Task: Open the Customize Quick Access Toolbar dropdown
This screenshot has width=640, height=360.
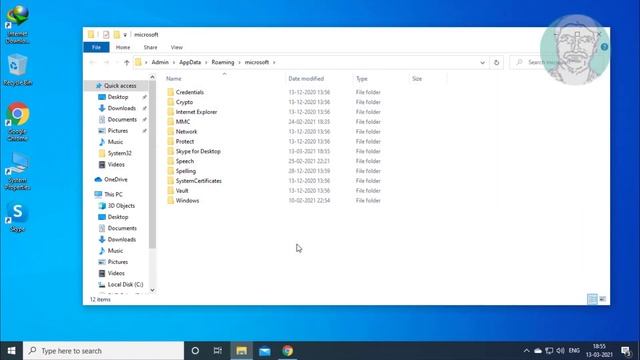Action: pyautogui.click(x=125, y=35)
